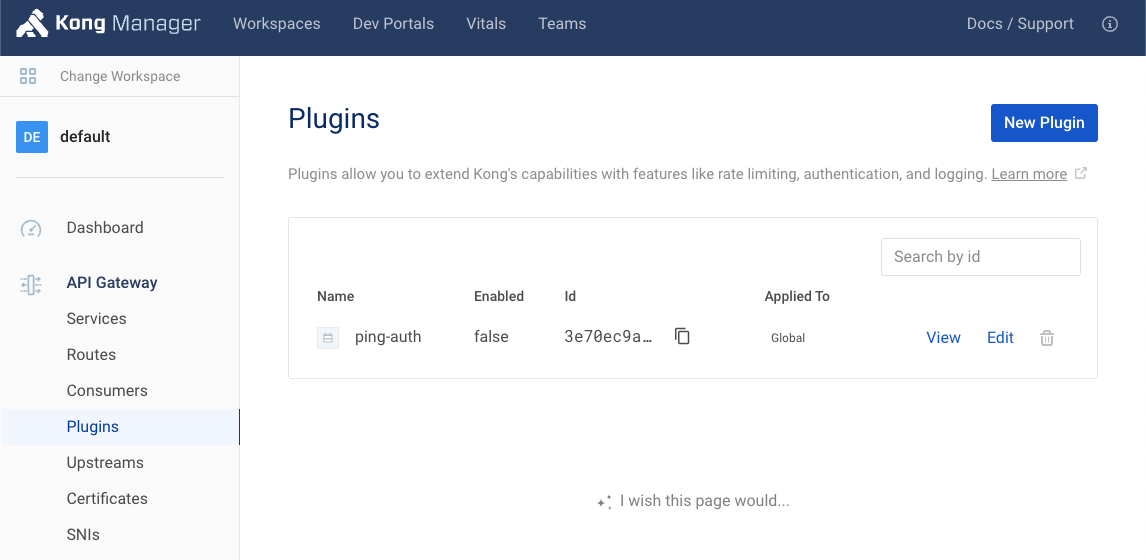Open the info icon in top bar
This screenshot has height=560, width=1146.
(1109, 24)
